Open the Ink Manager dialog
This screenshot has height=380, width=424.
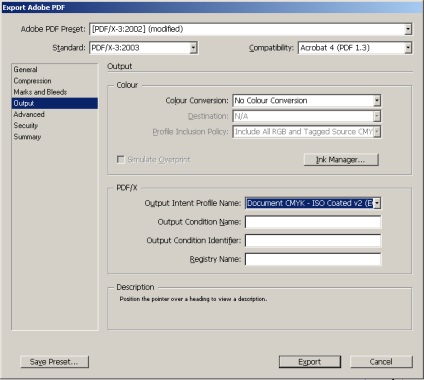(x=341, y=160)
